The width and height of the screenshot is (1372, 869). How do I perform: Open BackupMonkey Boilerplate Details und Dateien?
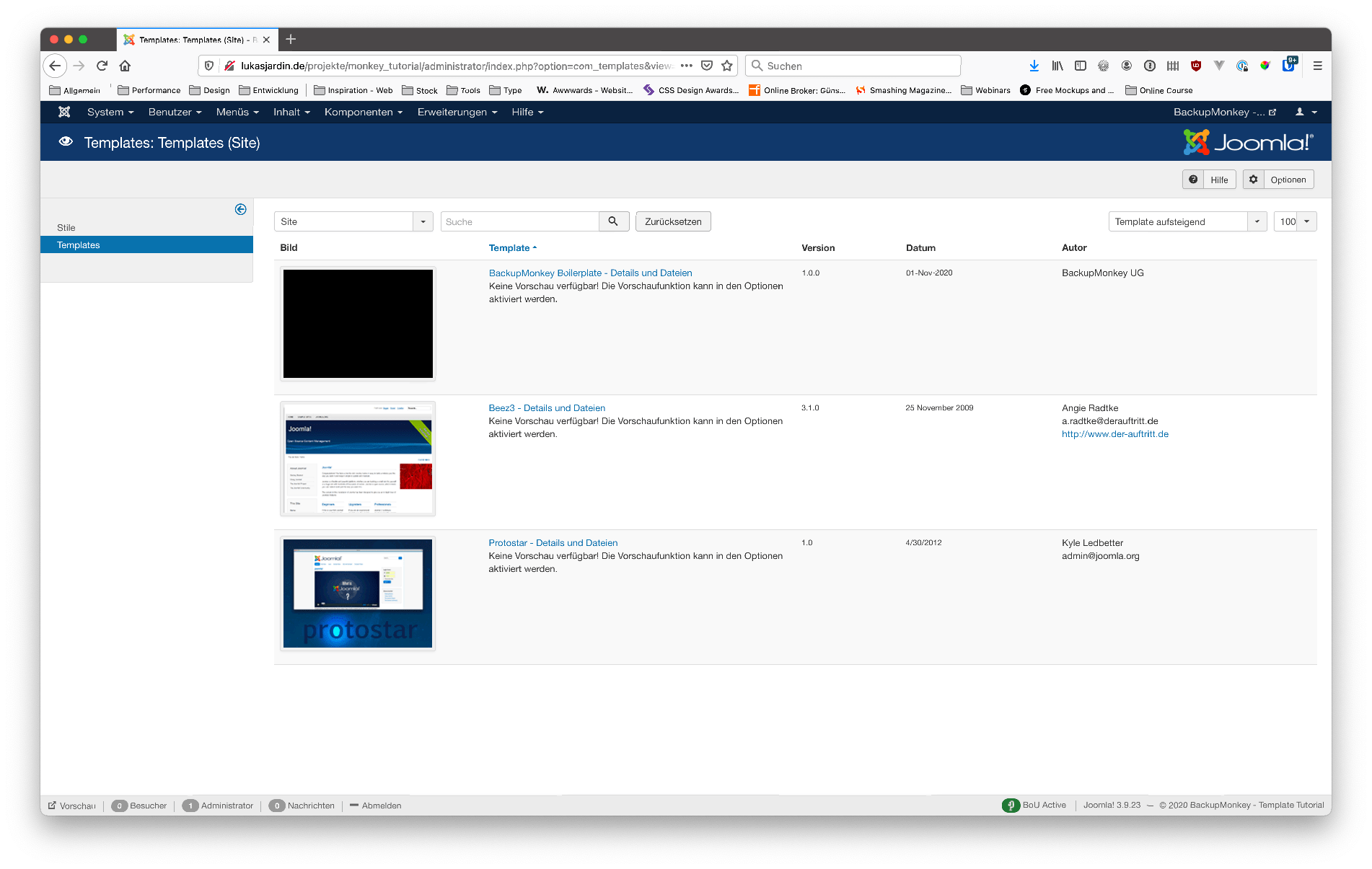(x=590, y=273)
